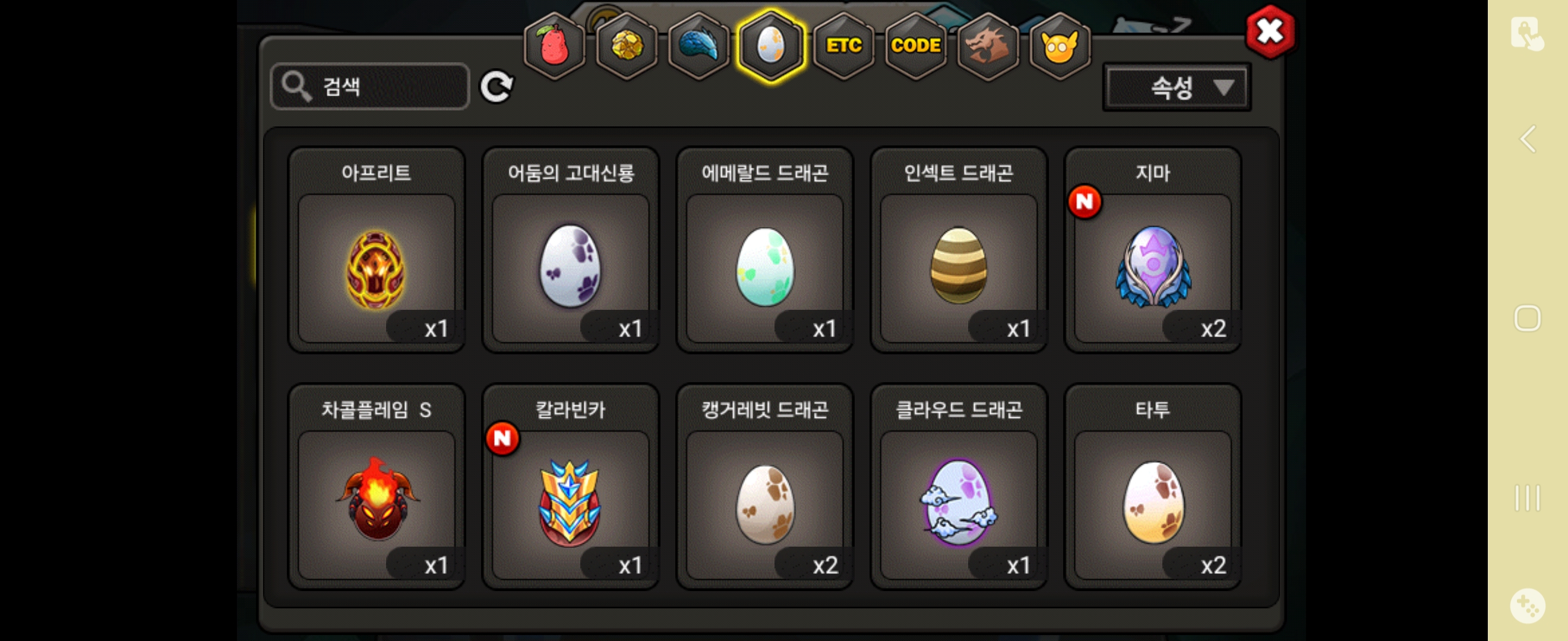Close the inventory with the red X
Screen dimensions: 1568x641
coord(1270,31)
